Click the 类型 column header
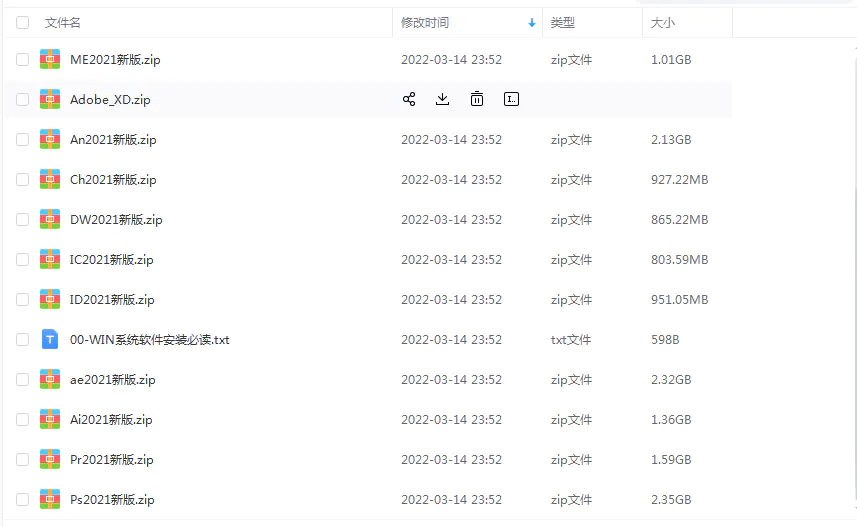The image size is (857, 527). pos(563,22)
